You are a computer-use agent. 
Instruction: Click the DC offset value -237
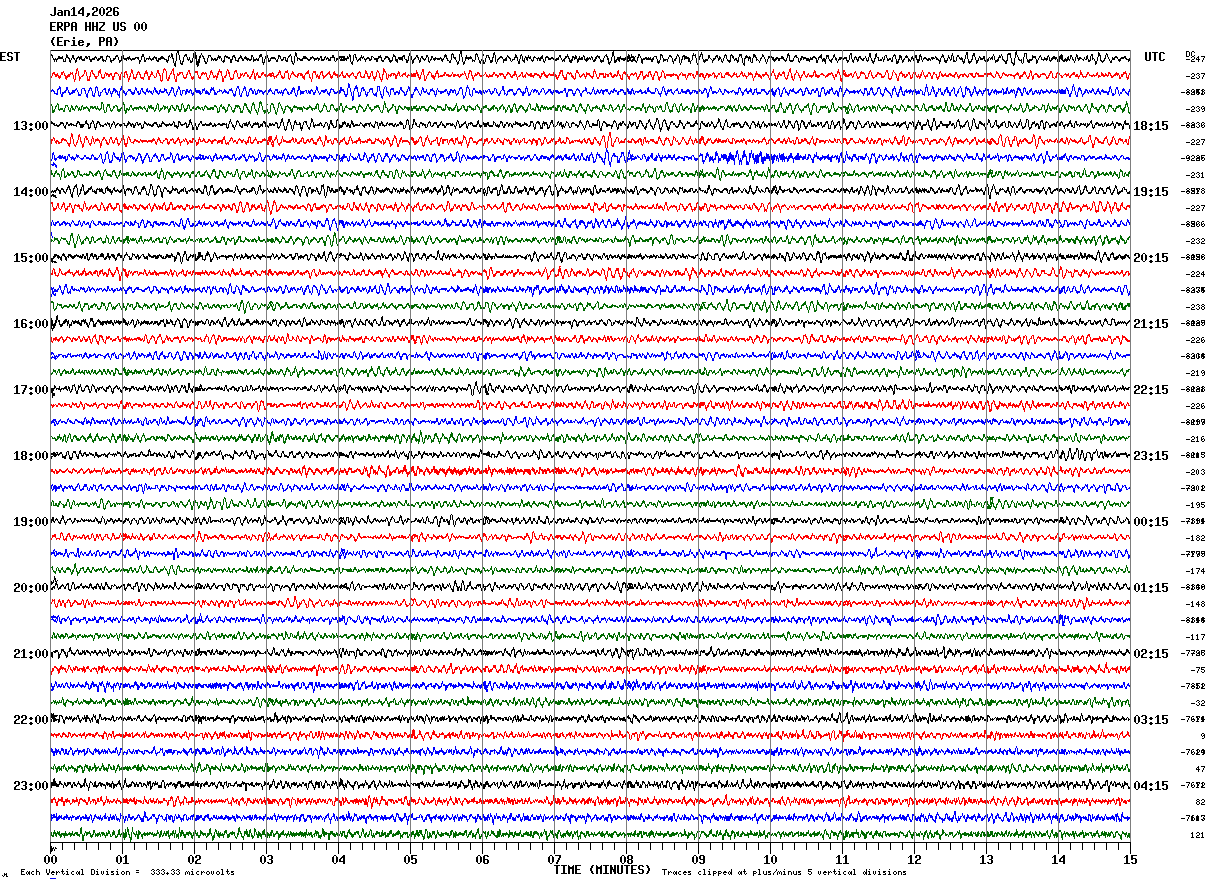point(1195,76)
